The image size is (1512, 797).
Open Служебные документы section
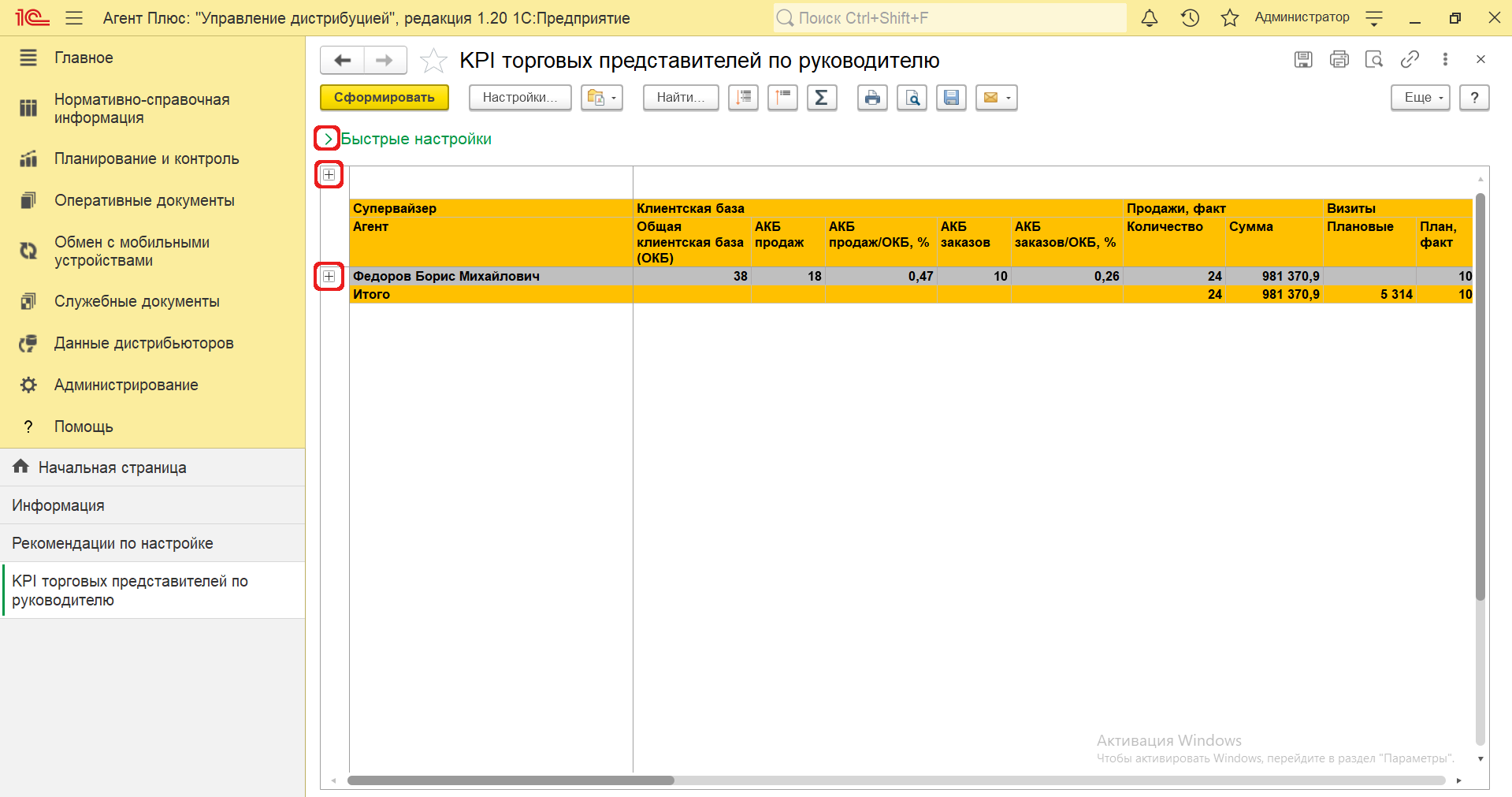tap(152, 301)
